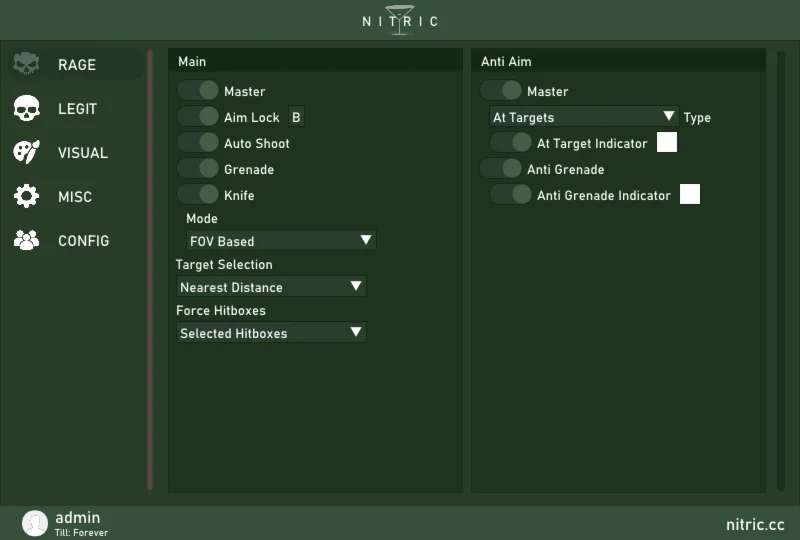This screenshot has width=800, height=540.
Task: Click the Aim Lock keybind B button
Action: (296, 117)
